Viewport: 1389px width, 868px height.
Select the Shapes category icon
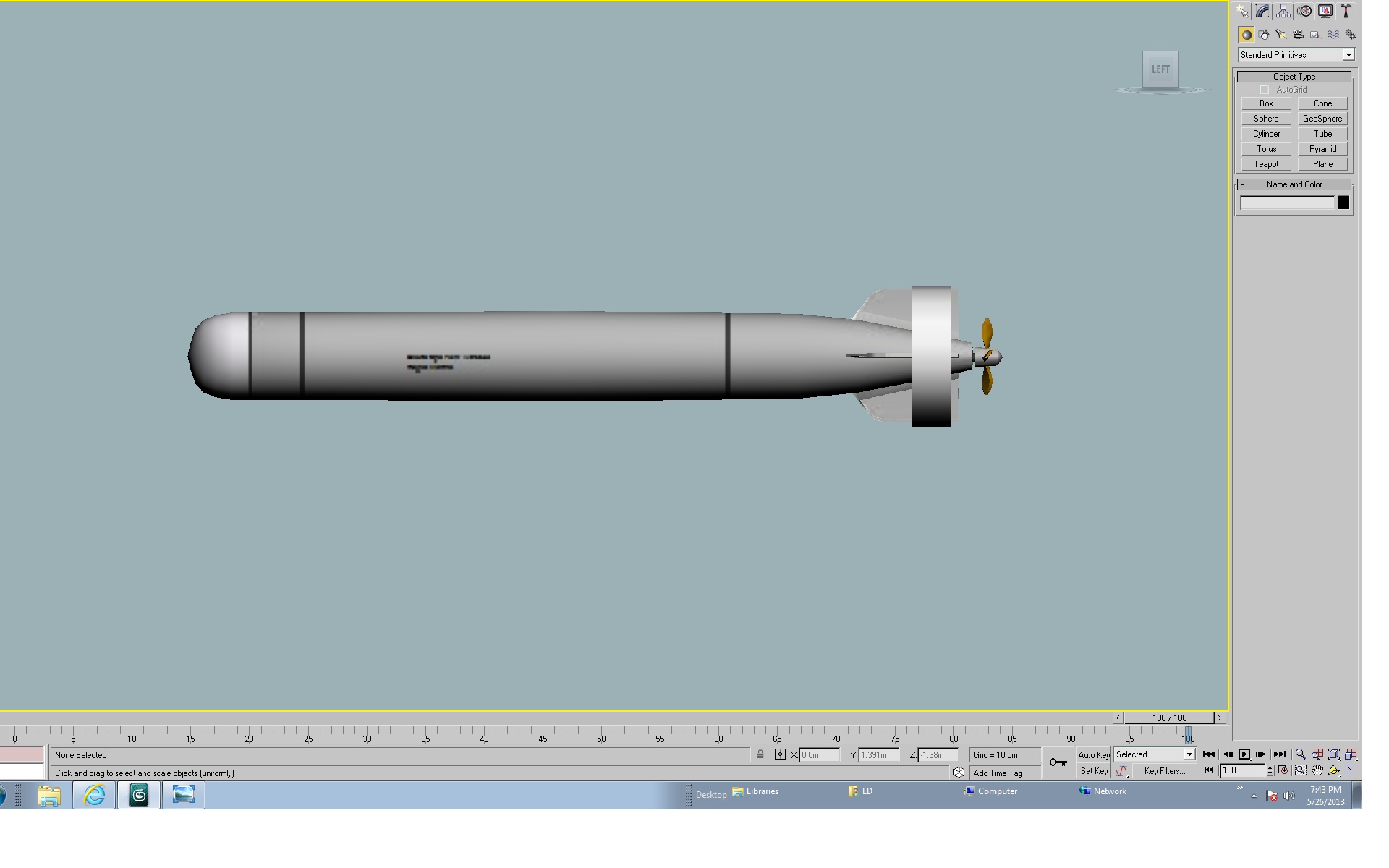point(1264,35)
